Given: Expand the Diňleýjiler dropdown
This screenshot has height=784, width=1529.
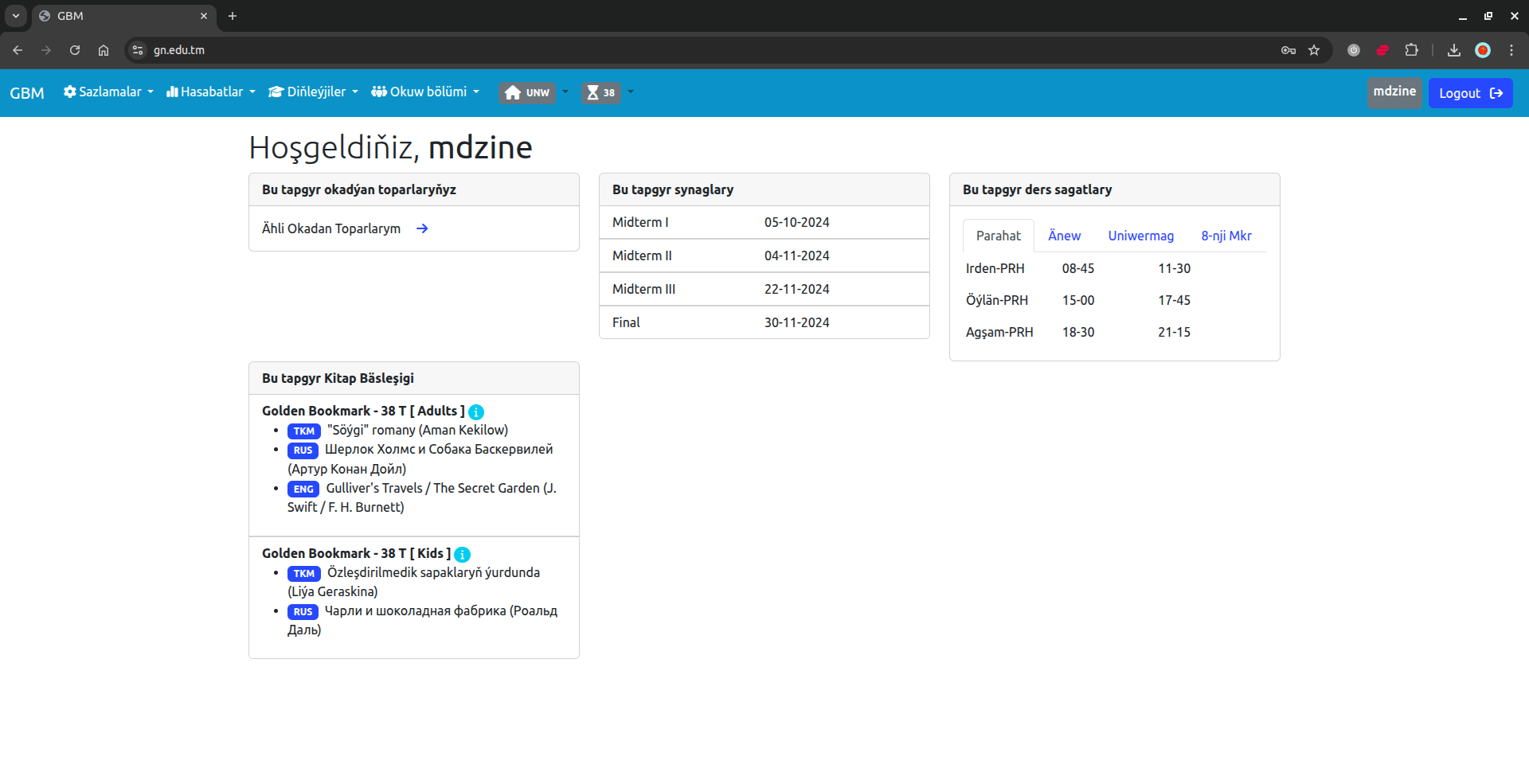Looking at the screenshot, I should pyautogui.click(x=314, y=92).
